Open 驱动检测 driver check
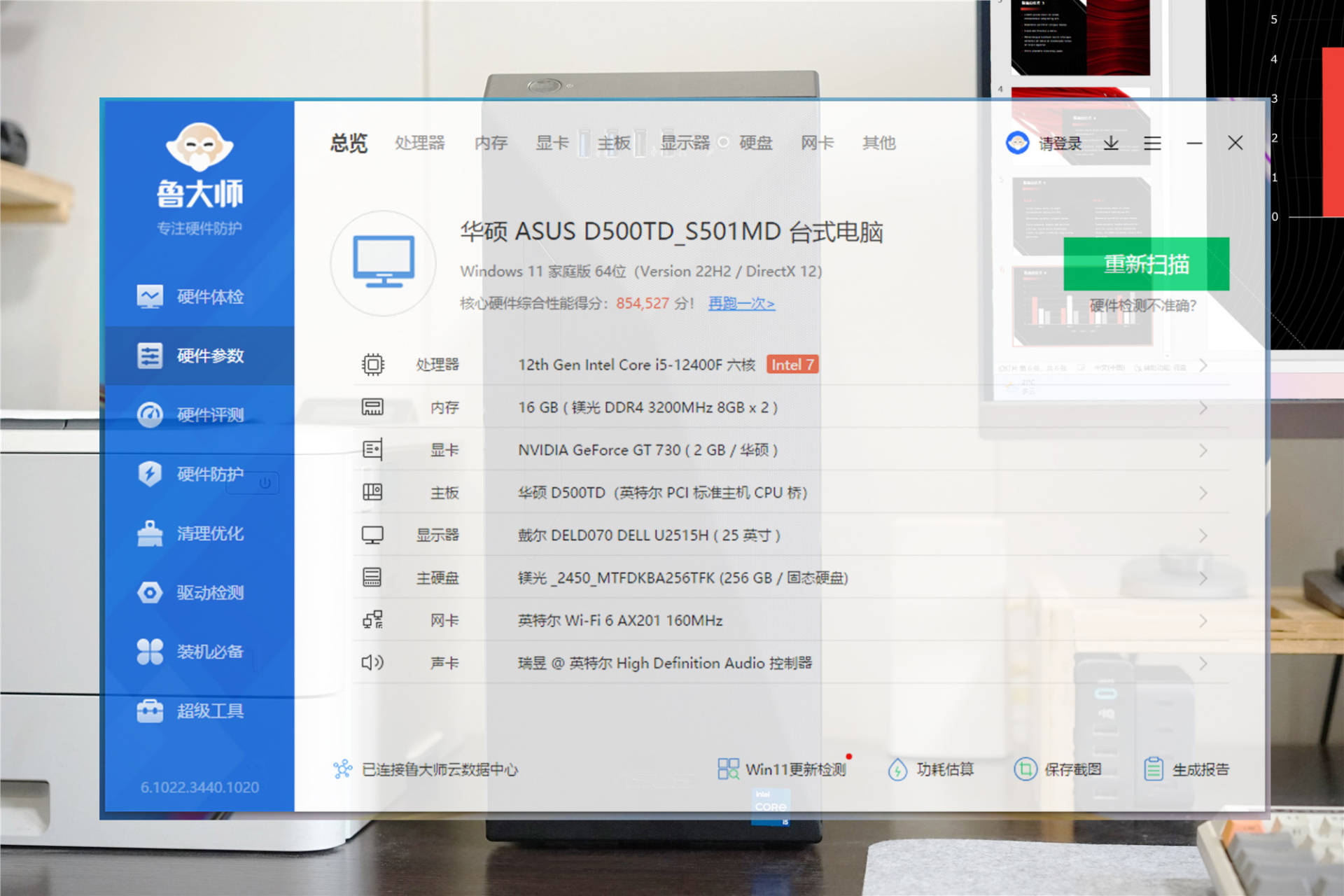The image size is (1344, 896). click(x=199, y=592)
